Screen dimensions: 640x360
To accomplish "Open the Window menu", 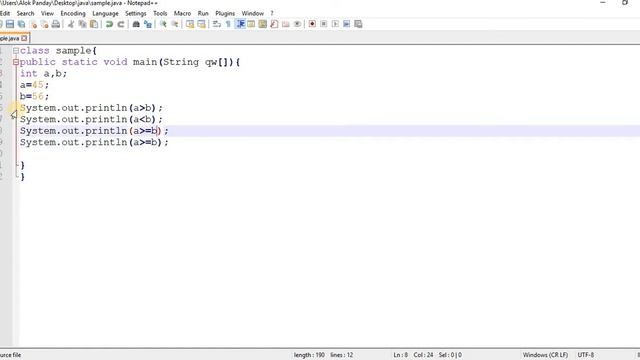I will (253, 13).
